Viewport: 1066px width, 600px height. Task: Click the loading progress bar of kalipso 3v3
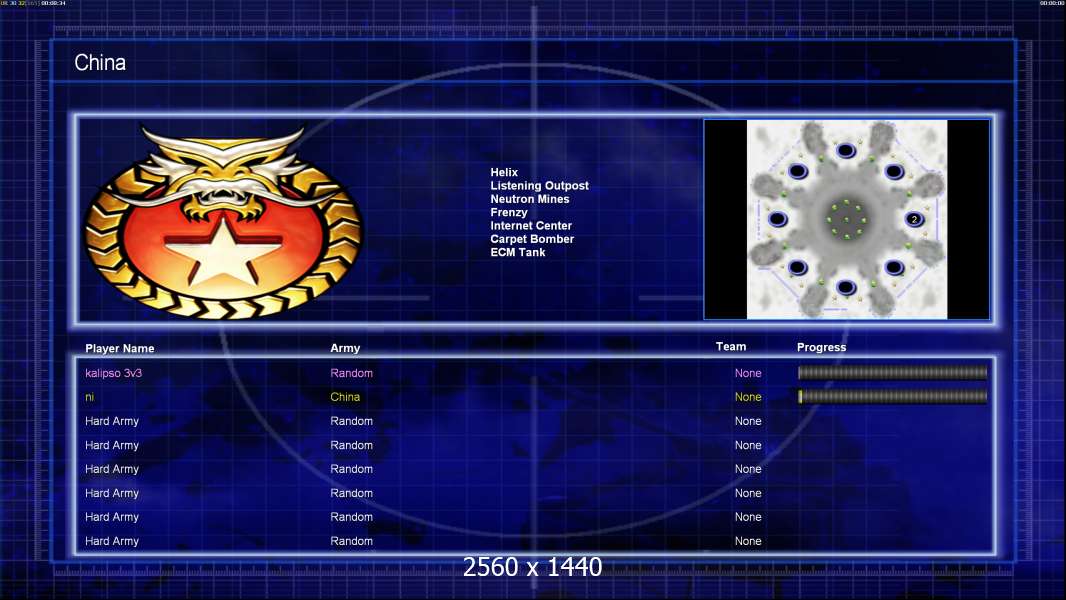tap(892, 372)
